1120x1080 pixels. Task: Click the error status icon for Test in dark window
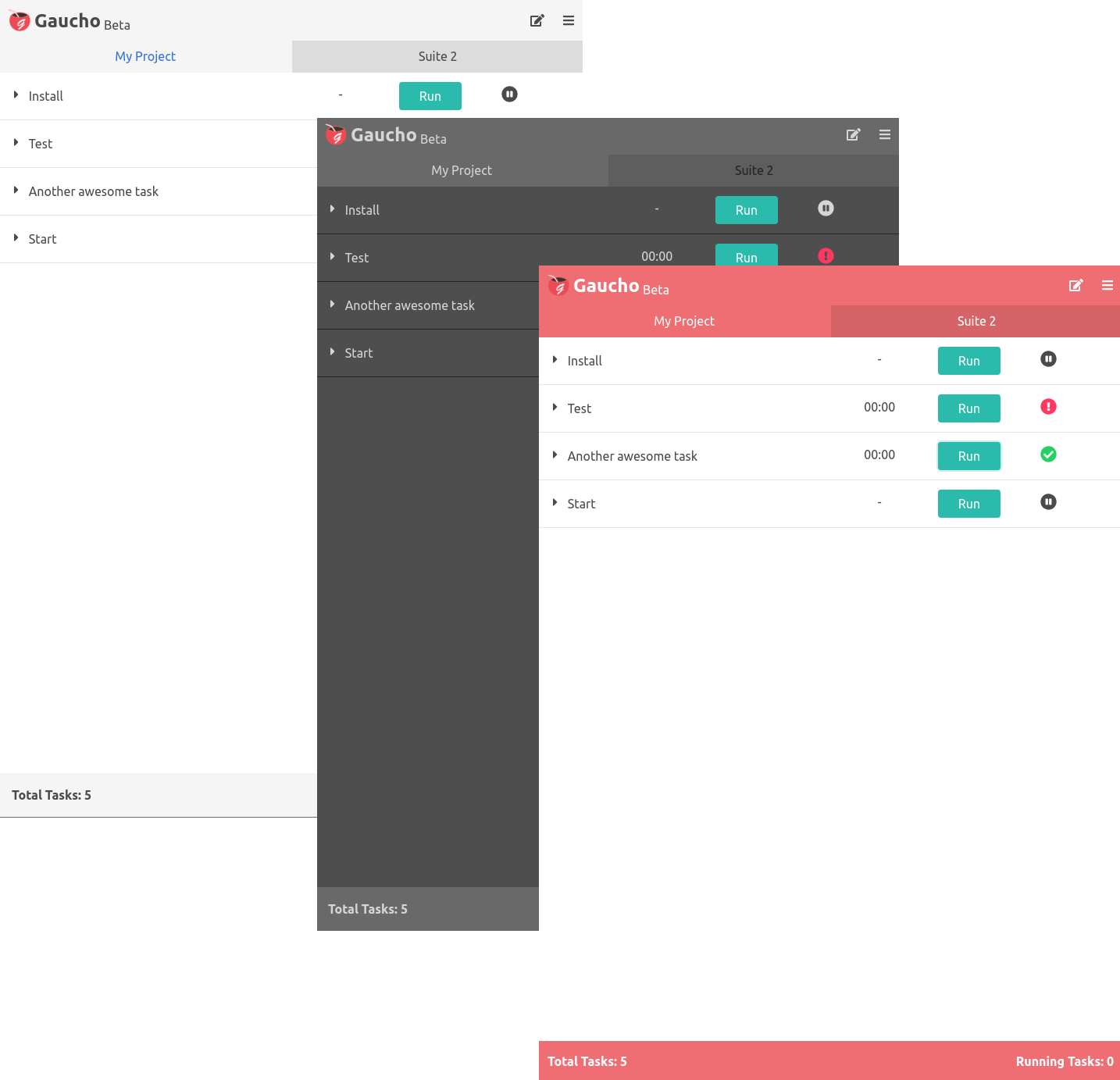pyautogui.click(x=826, y=256)
